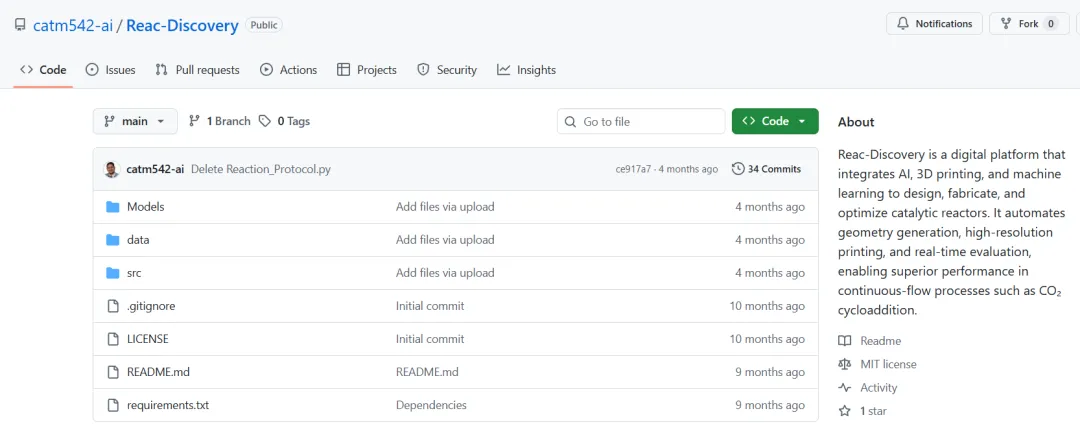Expand the main branch dropdown
The image size is (1080, 424).
135,121
